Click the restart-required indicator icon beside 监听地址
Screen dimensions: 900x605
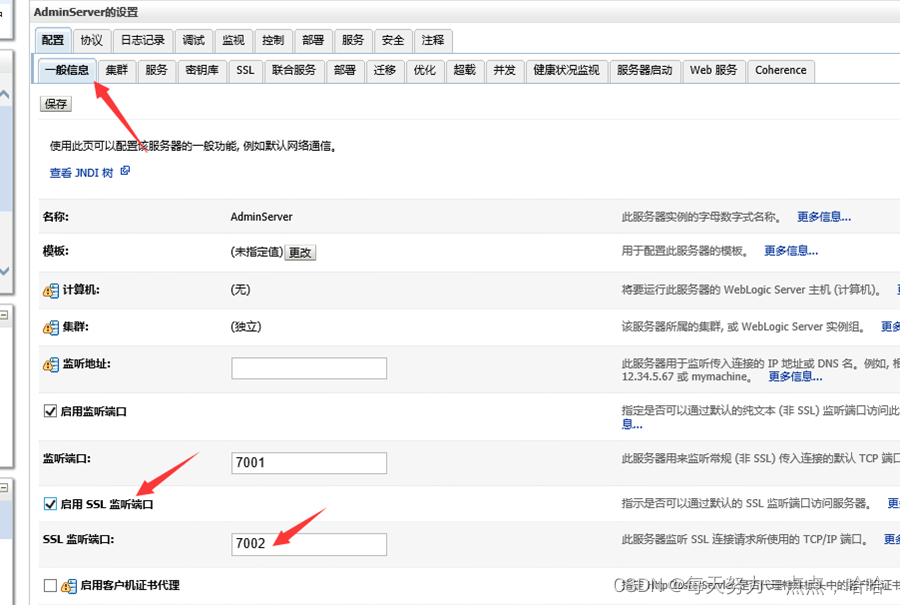point(50,365)
